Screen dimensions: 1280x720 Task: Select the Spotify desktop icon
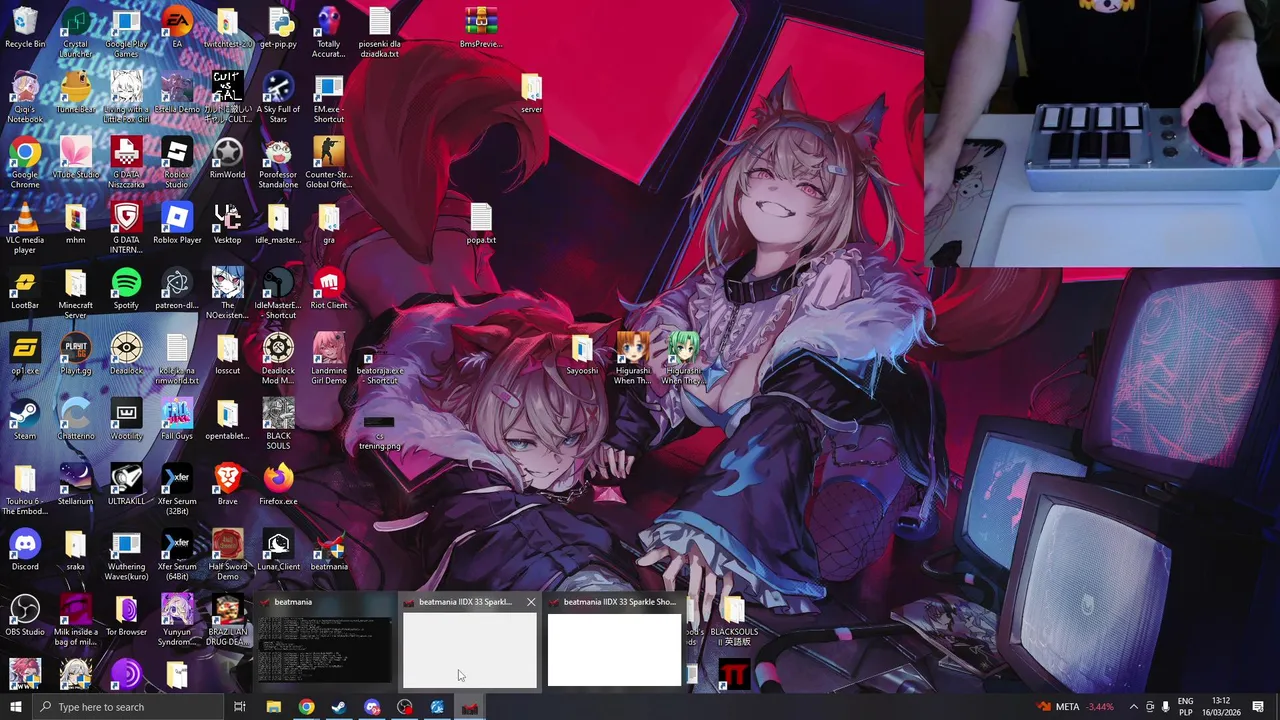point(126,289)
